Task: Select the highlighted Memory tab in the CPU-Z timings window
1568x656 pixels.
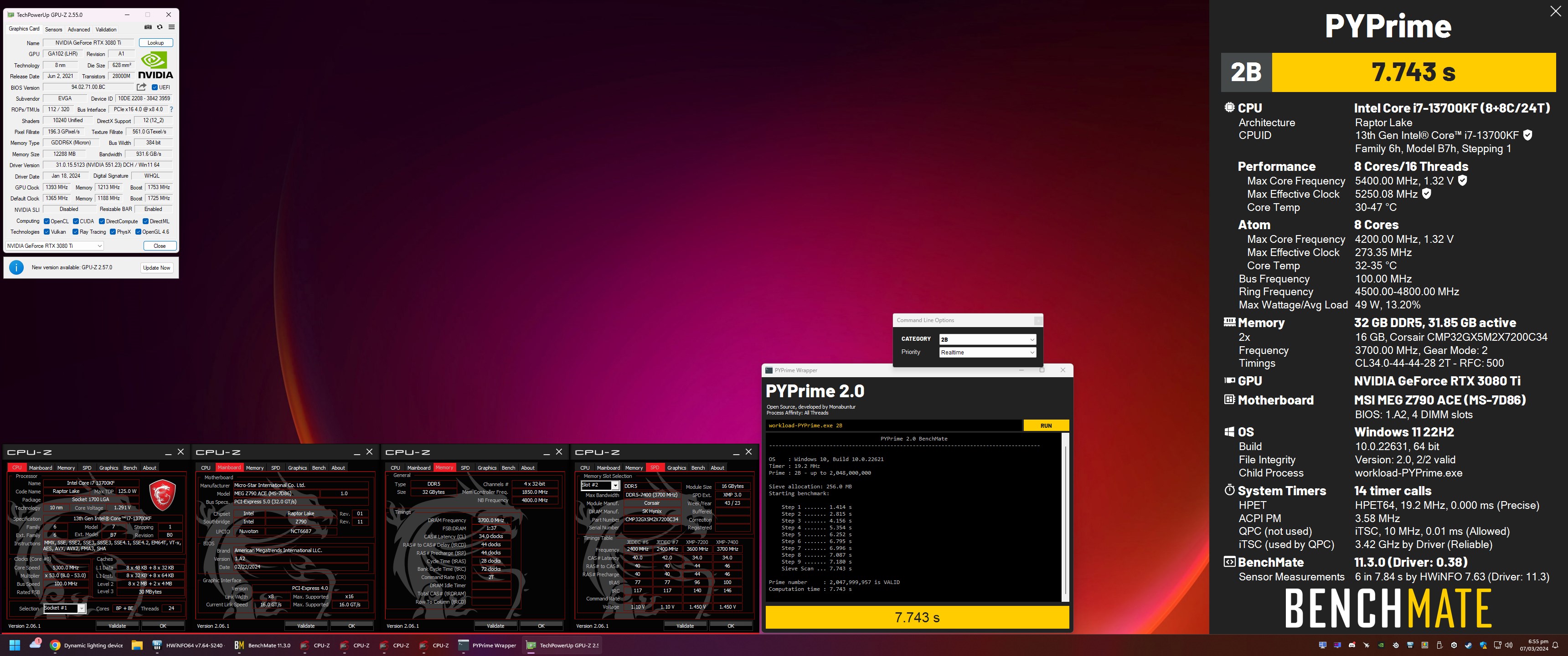Action: click(444, 467)
